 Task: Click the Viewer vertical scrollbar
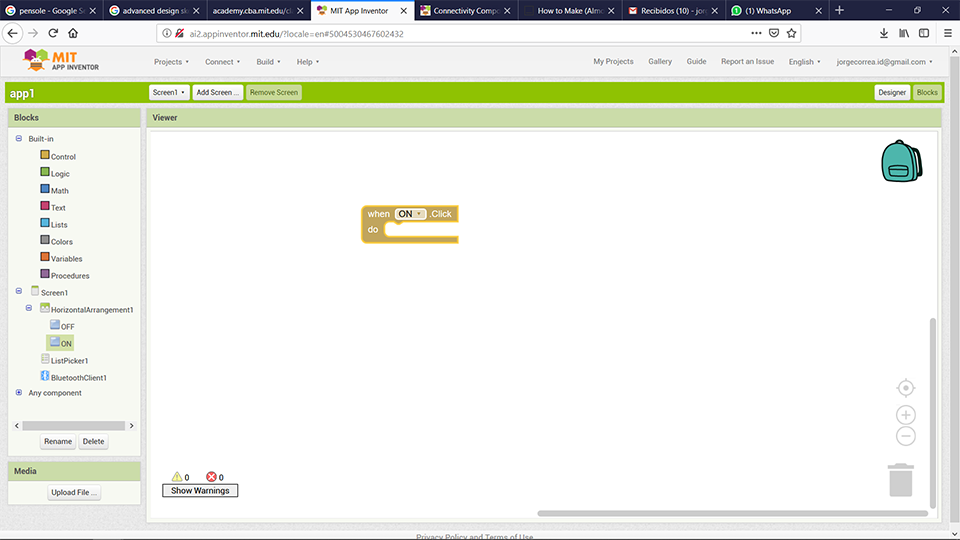[x=932, y=413]
